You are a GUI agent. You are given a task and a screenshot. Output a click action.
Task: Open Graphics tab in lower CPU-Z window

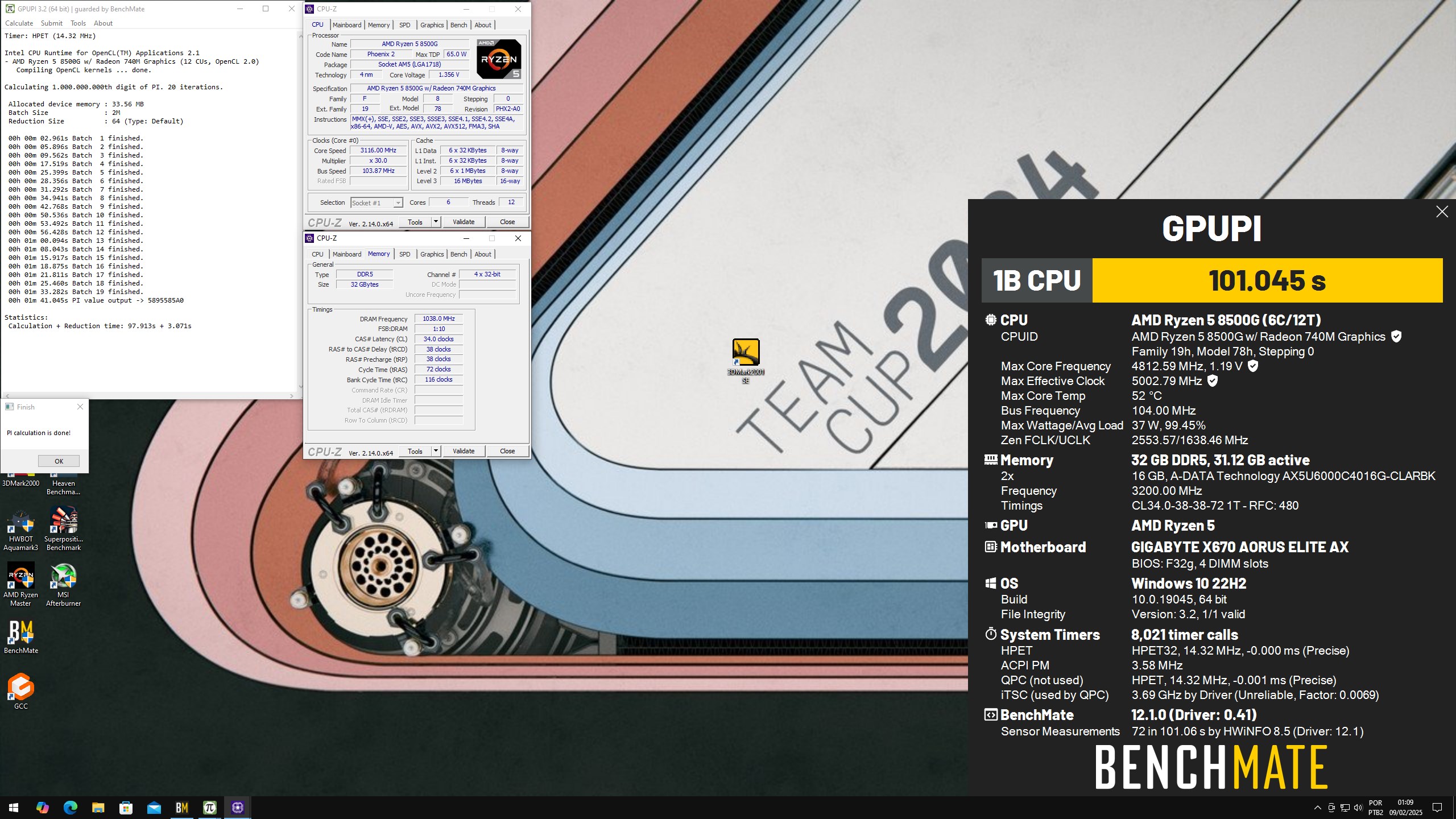coord(432,254)
